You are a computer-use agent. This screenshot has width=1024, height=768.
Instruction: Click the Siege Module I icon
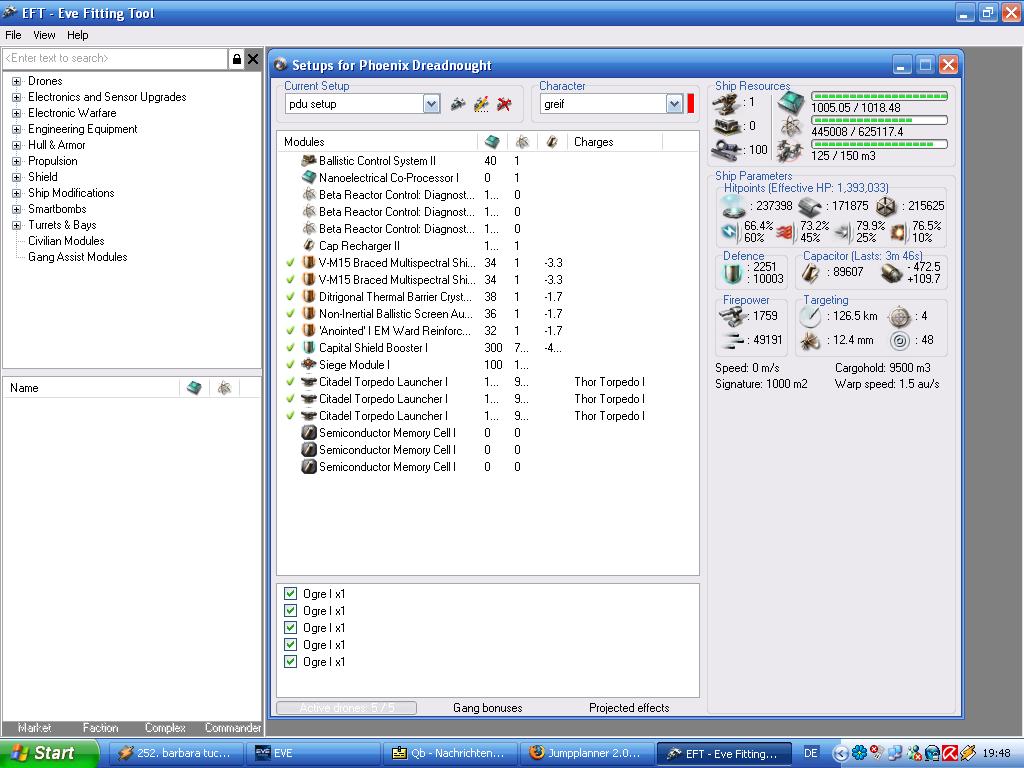308,364
